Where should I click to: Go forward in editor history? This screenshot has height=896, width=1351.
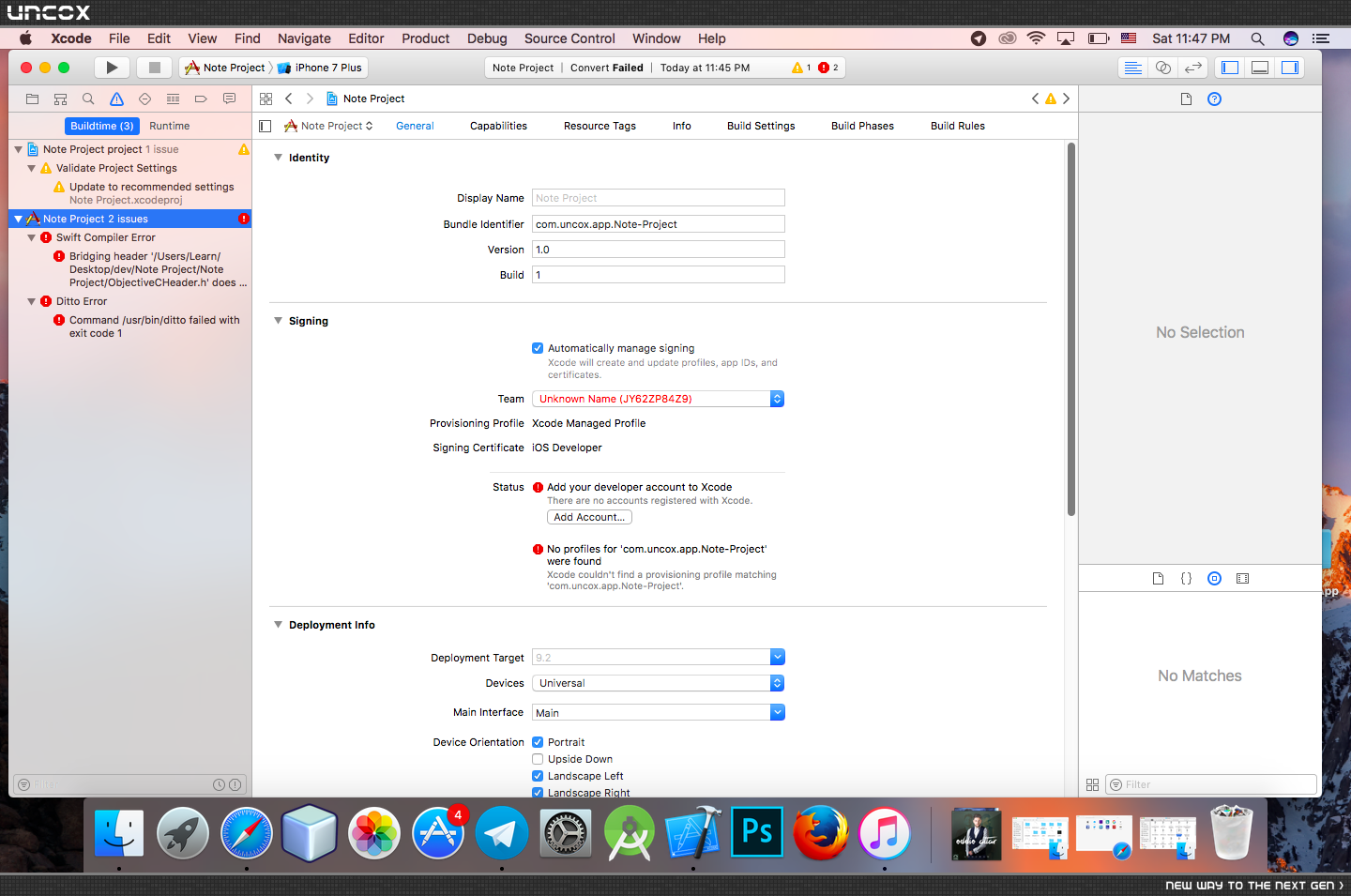(x=310, y=99)
